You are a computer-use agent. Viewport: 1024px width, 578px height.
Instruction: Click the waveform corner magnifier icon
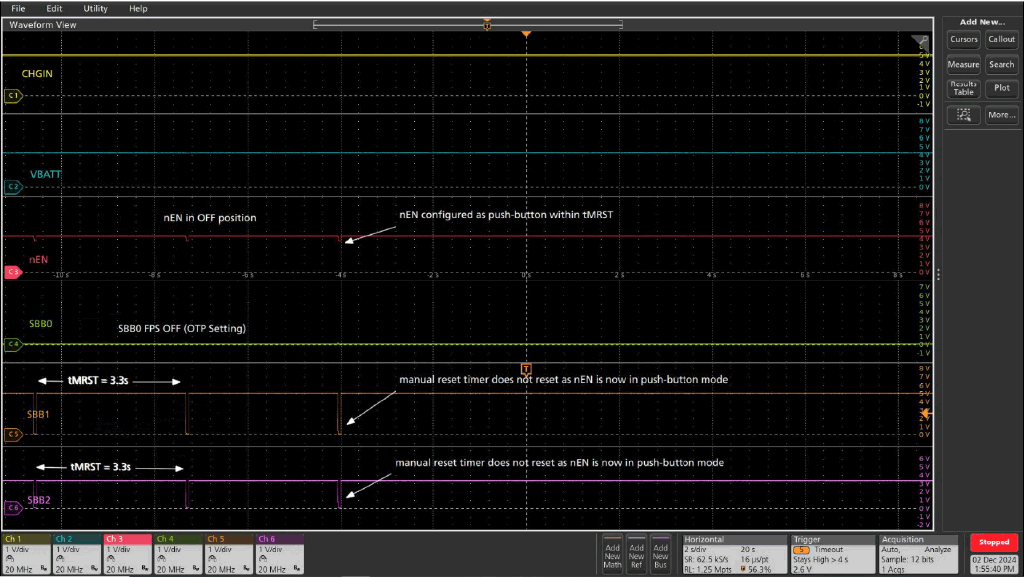[922, 42]
